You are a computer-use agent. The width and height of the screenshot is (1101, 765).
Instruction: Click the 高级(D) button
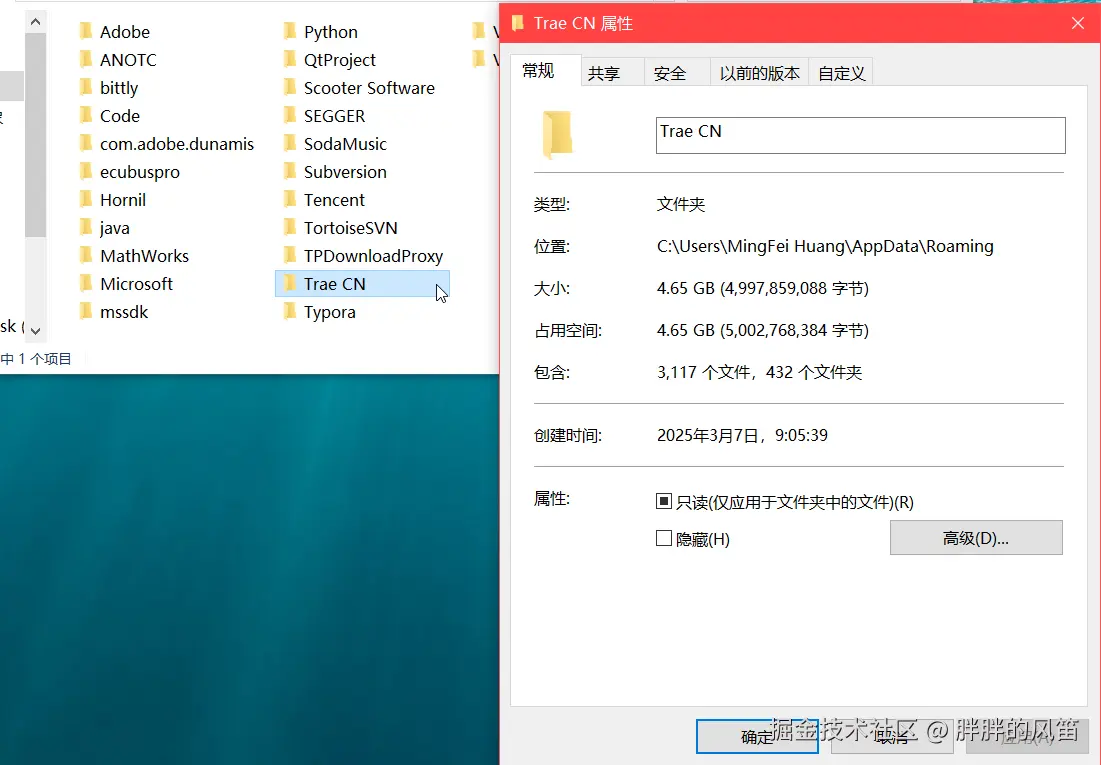click(975, 538)
